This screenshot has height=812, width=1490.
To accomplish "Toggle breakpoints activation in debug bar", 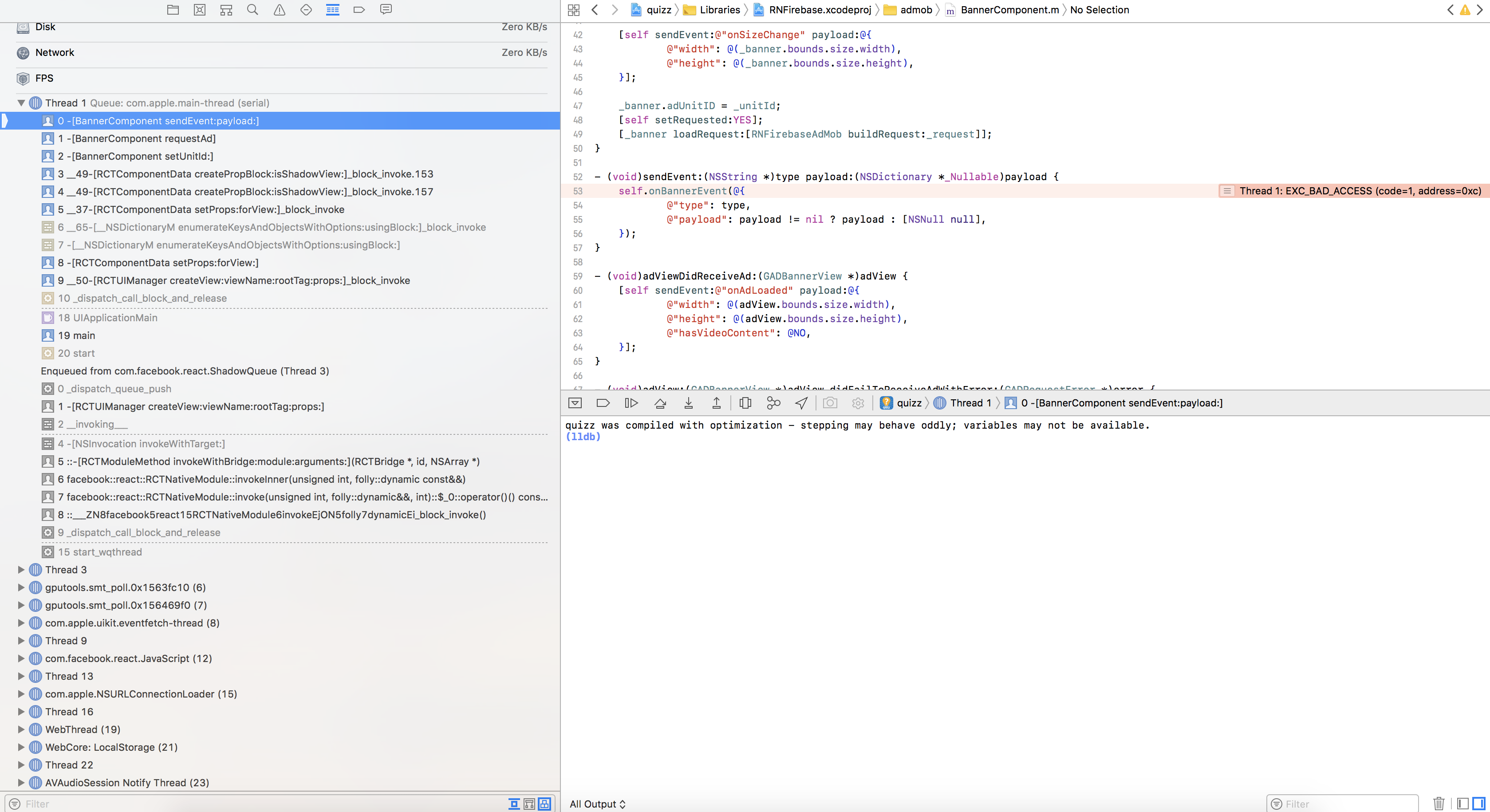I will [x=603, y=403].
